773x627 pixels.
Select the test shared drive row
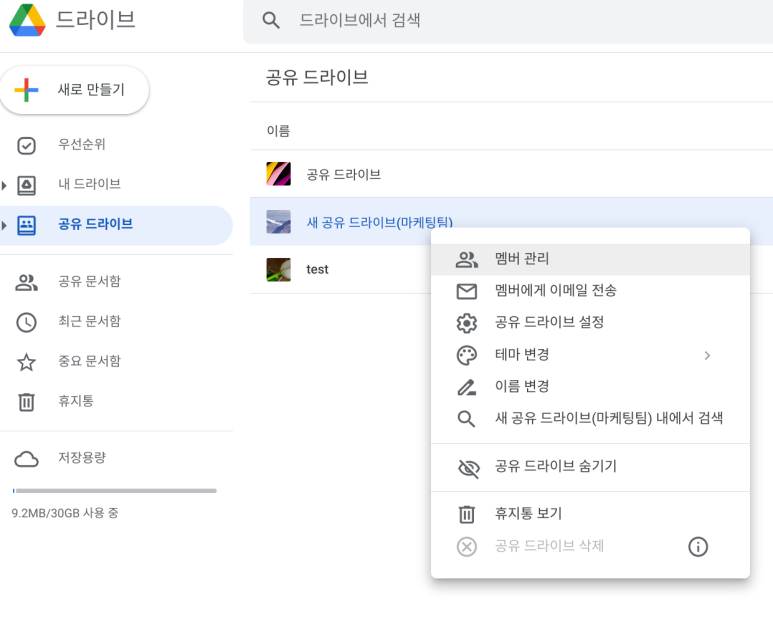point(511,270)
